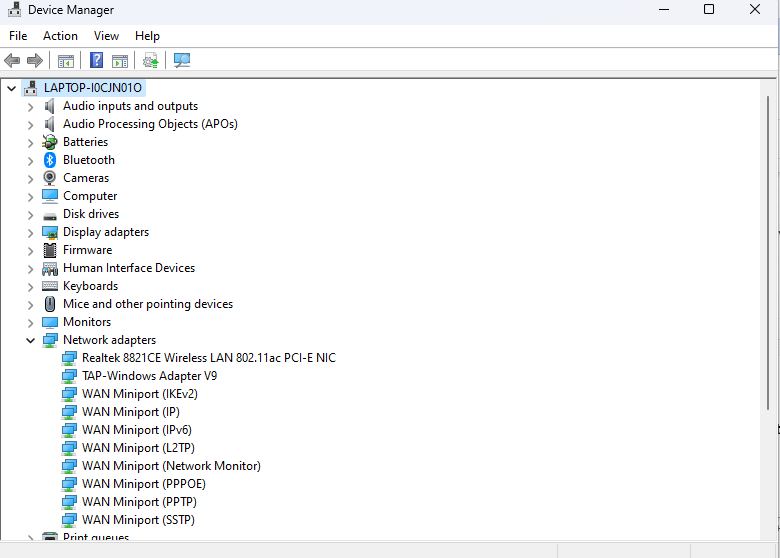Expand the Cameras category

(x=30, y=179)
